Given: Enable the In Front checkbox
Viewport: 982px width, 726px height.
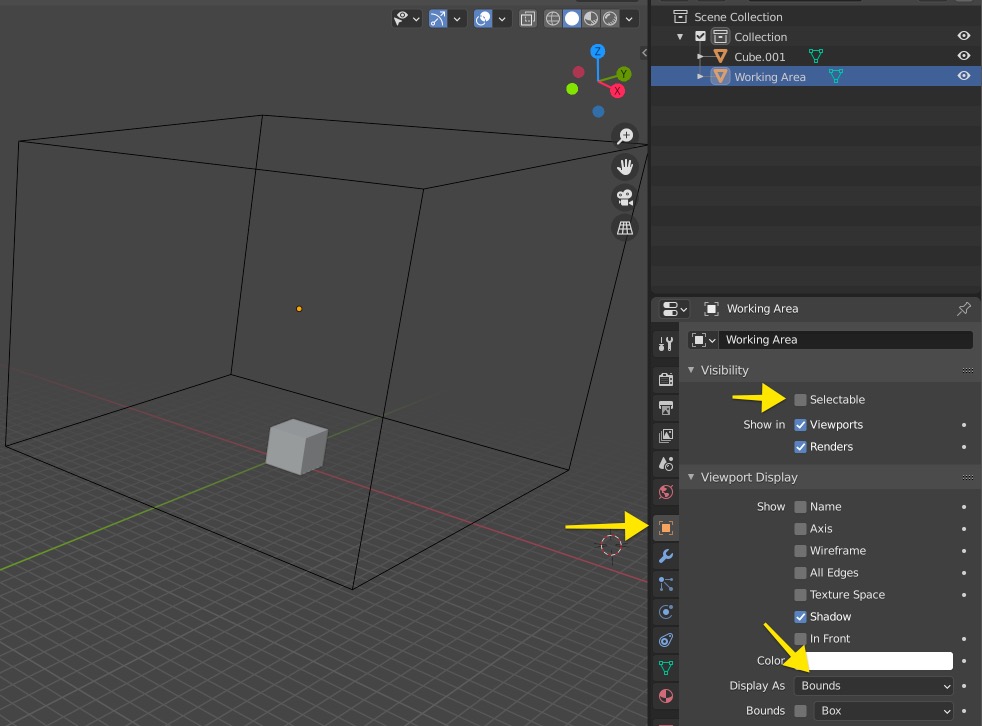Looking at the screenshot, I should click(800, 638).
